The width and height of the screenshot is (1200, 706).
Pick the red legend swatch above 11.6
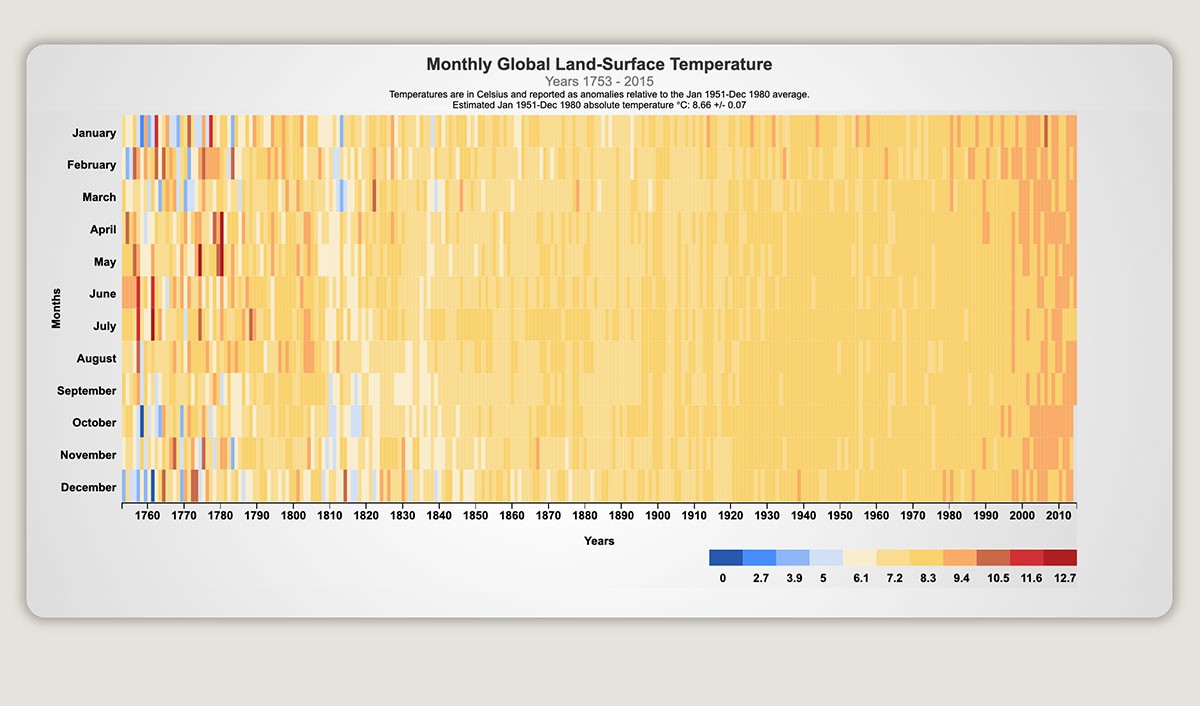(x=1027, y=558)
